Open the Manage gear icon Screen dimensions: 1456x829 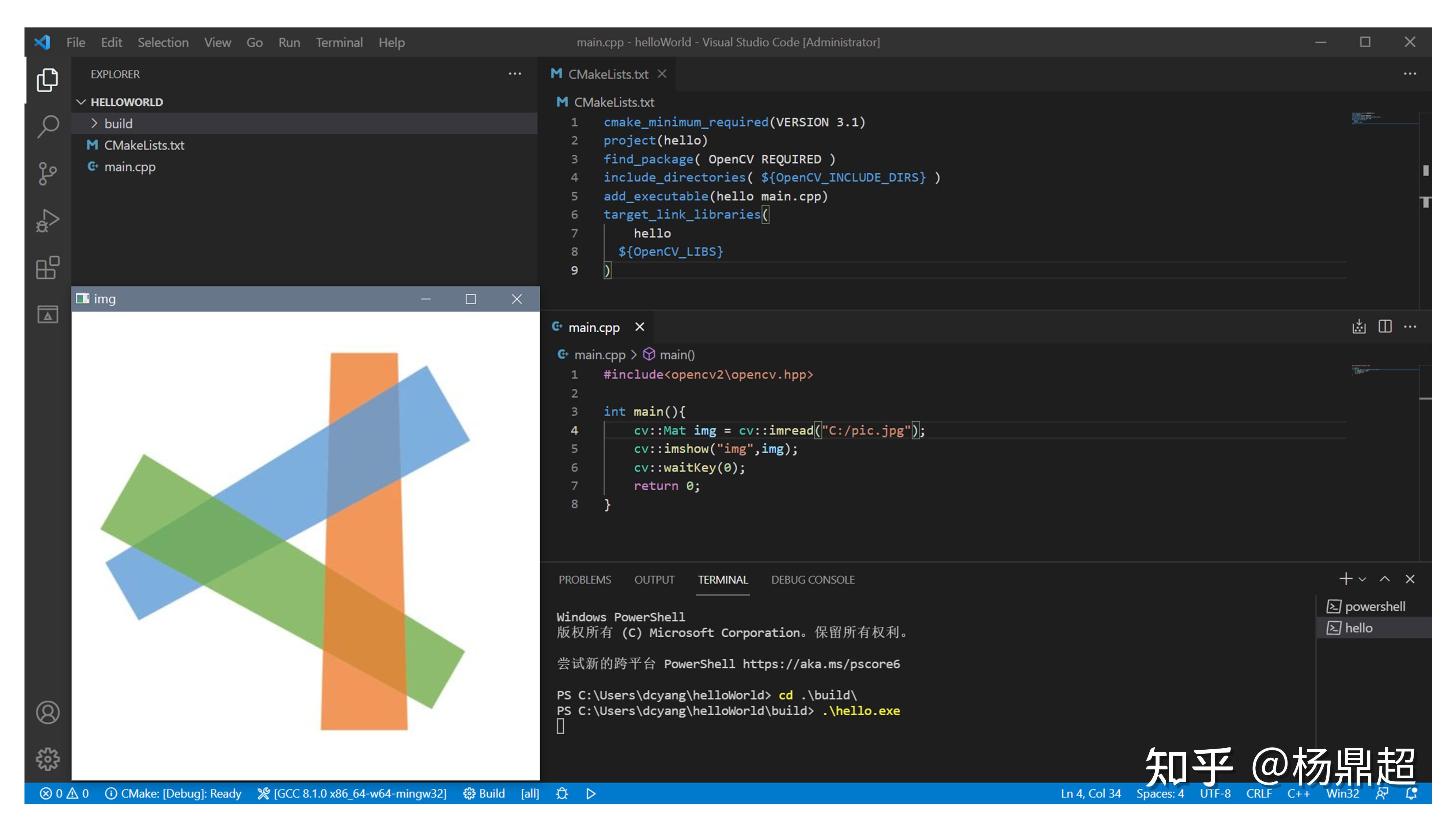(47, 759)
